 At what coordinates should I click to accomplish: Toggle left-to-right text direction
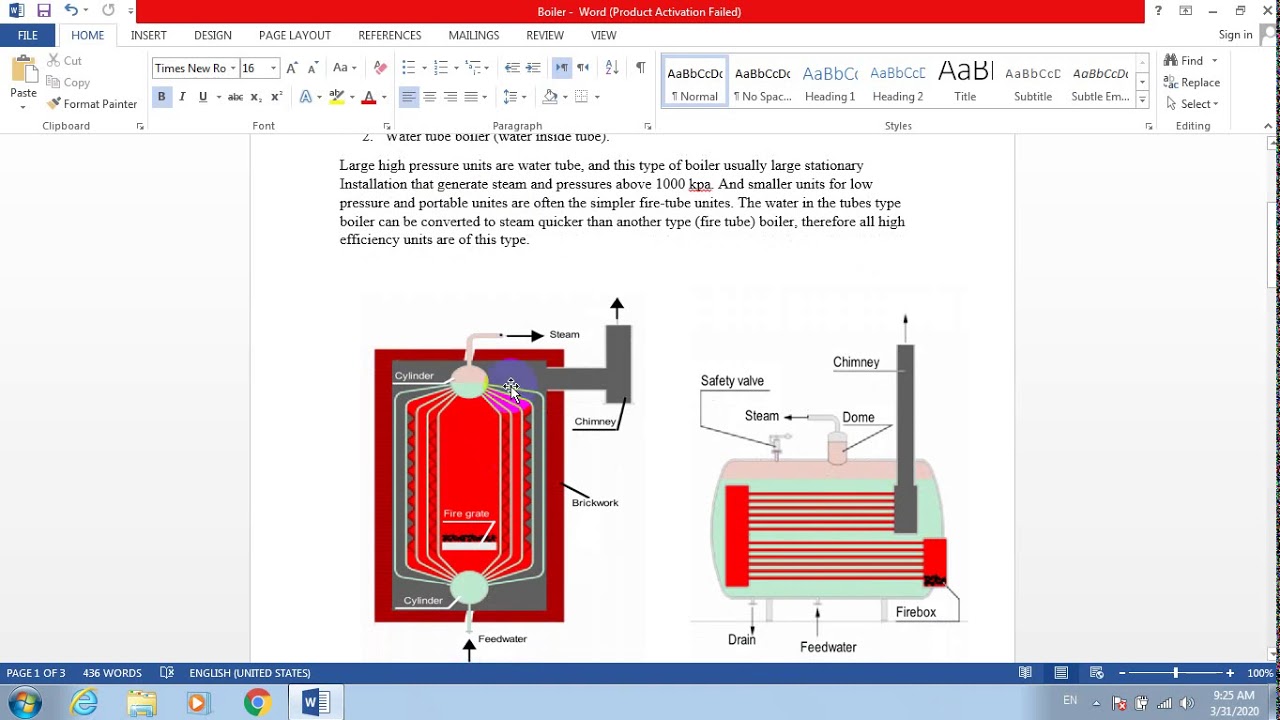point(562,68)
